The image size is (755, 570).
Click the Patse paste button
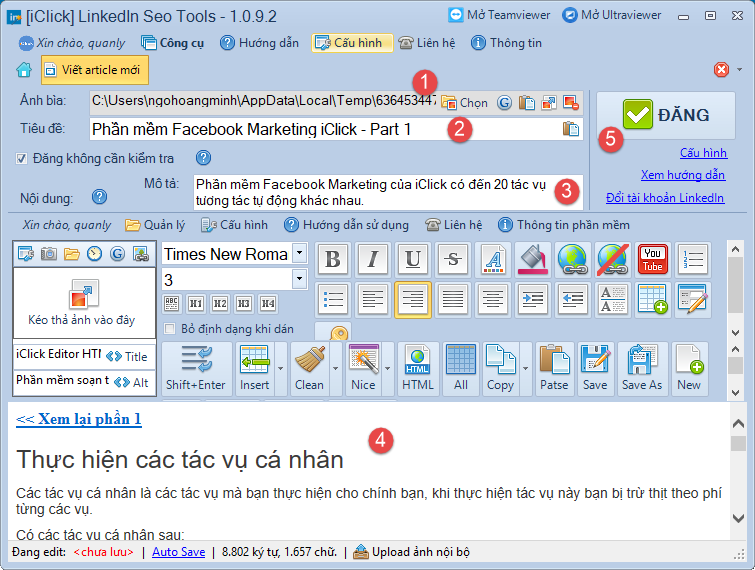pos(554,369)
